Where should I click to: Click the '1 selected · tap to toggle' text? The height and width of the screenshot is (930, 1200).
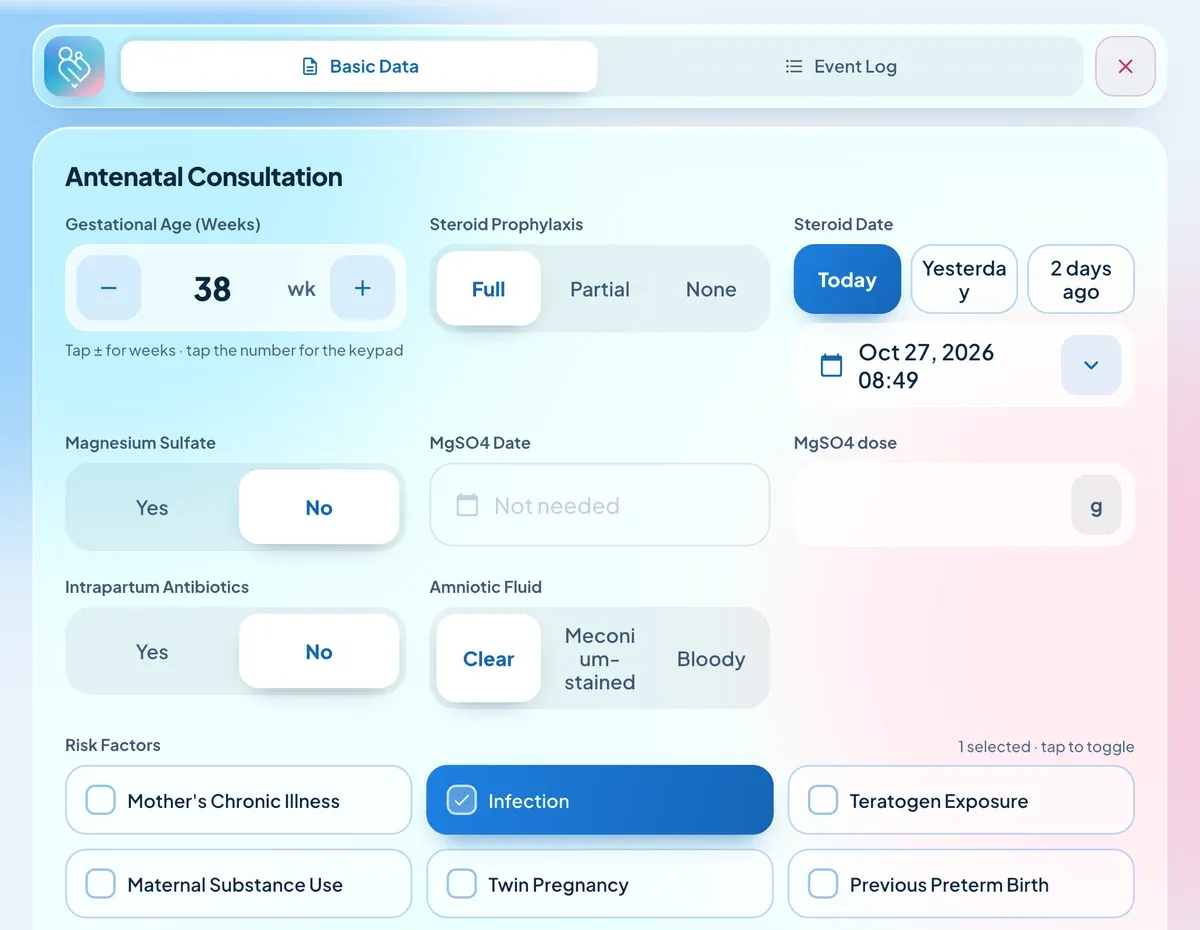pos(1046,747)
